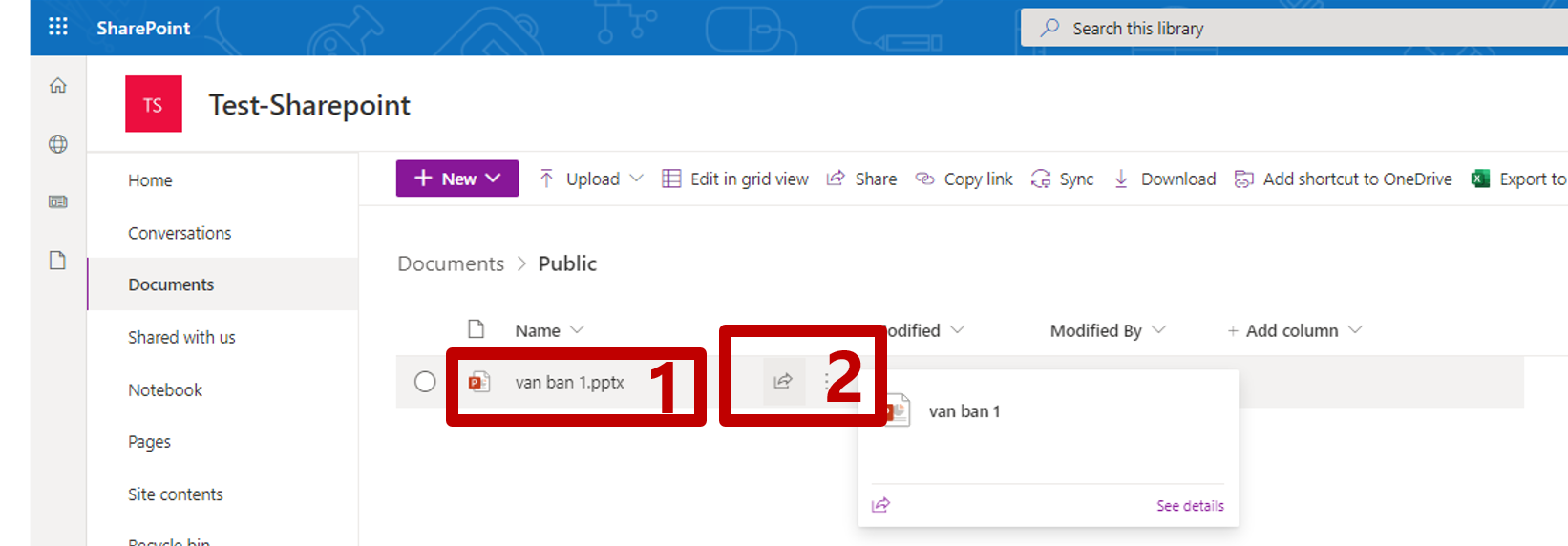1568x546 pixels.
Task: Click See details link in hover card
Action: pos(1189,506)
